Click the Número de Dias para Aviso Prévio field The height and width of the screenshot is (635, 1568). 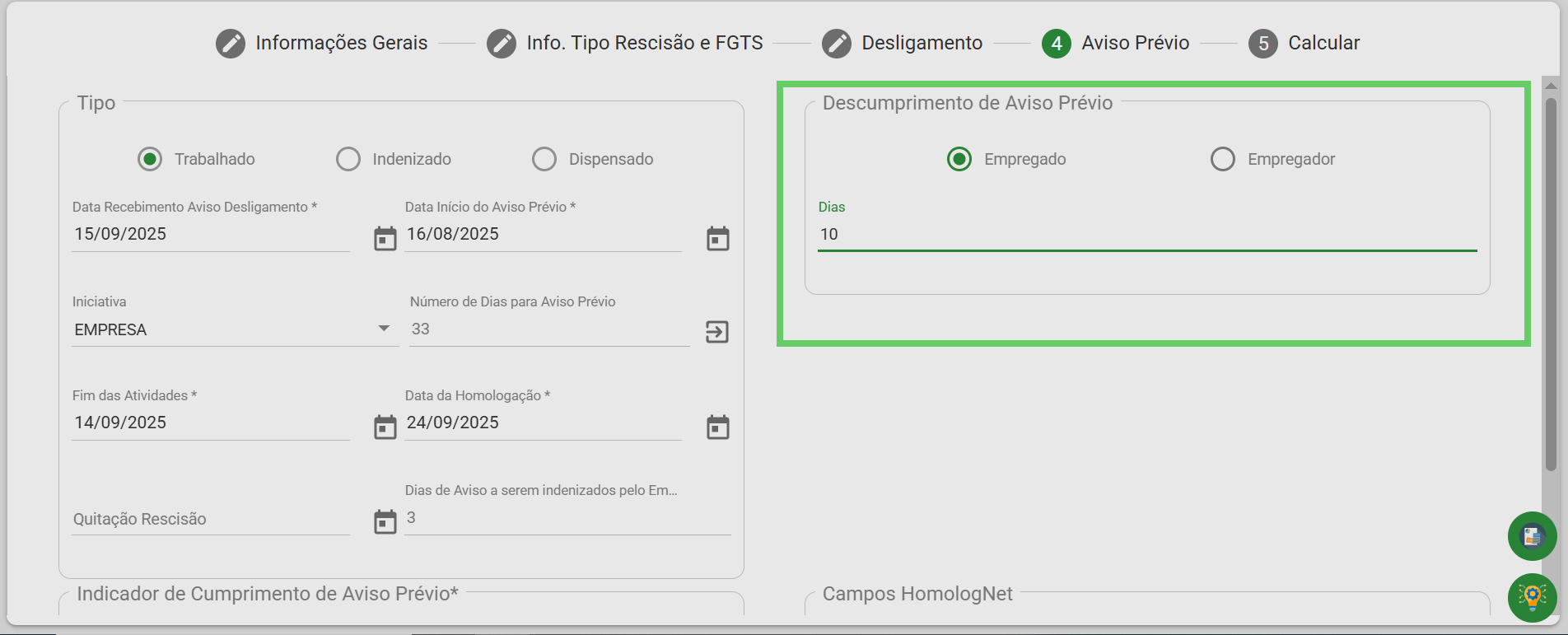(x=549, y=329)
